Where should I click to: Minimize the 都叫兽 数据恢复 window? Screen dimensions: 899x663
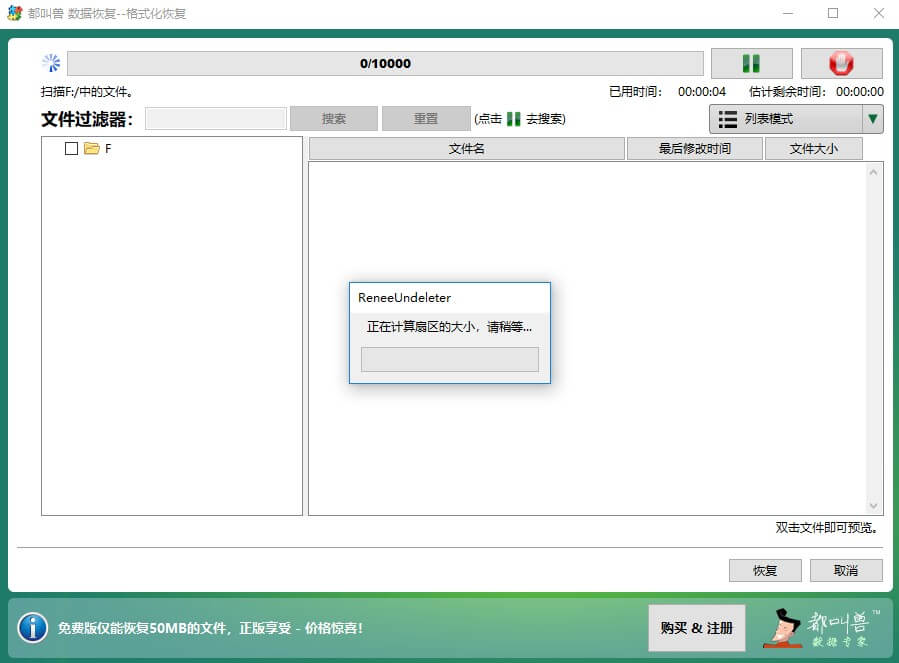click(x=788, y=13)
